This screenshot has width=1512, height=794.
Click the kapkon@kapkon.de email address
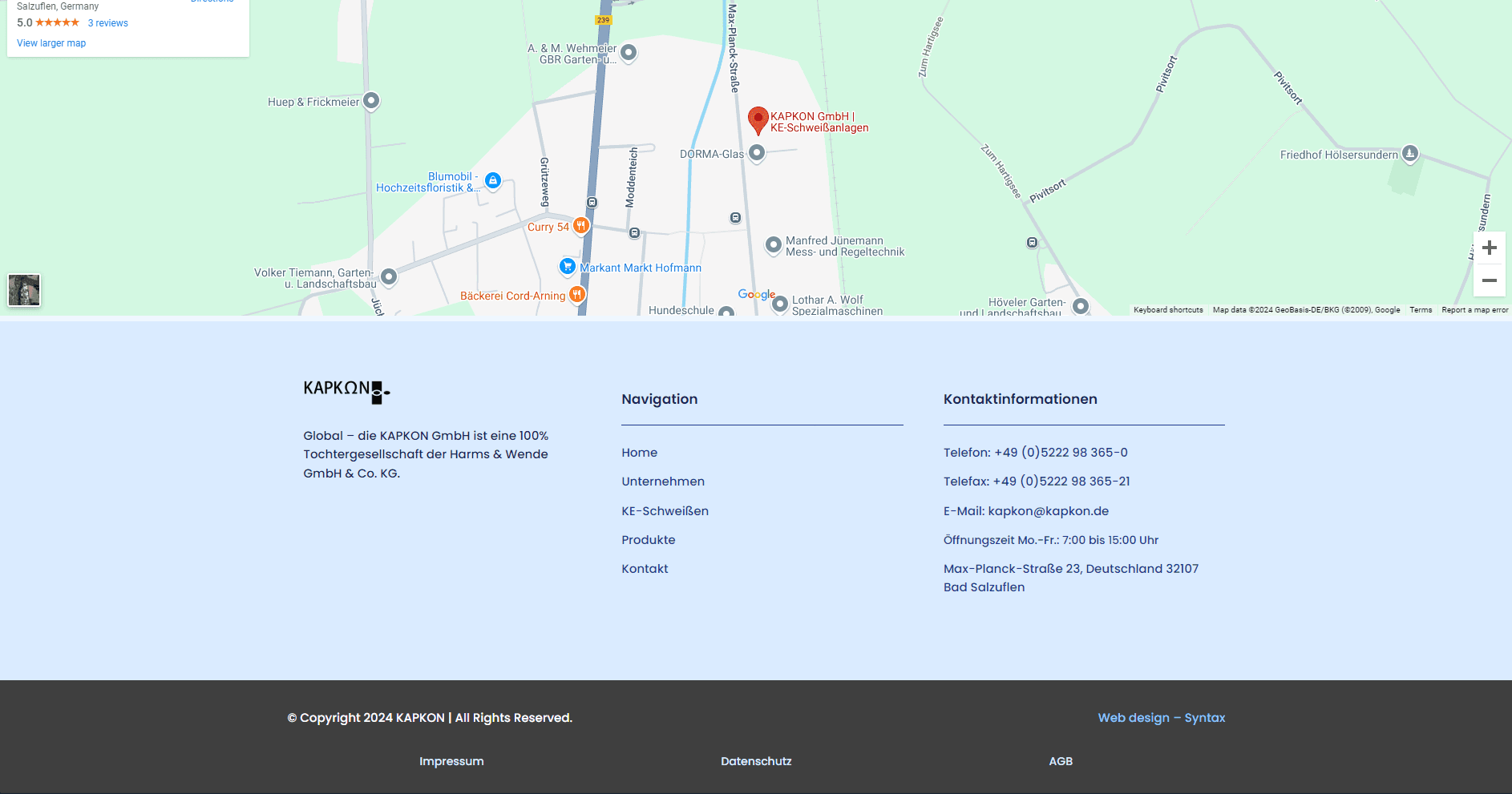click(1048, 511)
